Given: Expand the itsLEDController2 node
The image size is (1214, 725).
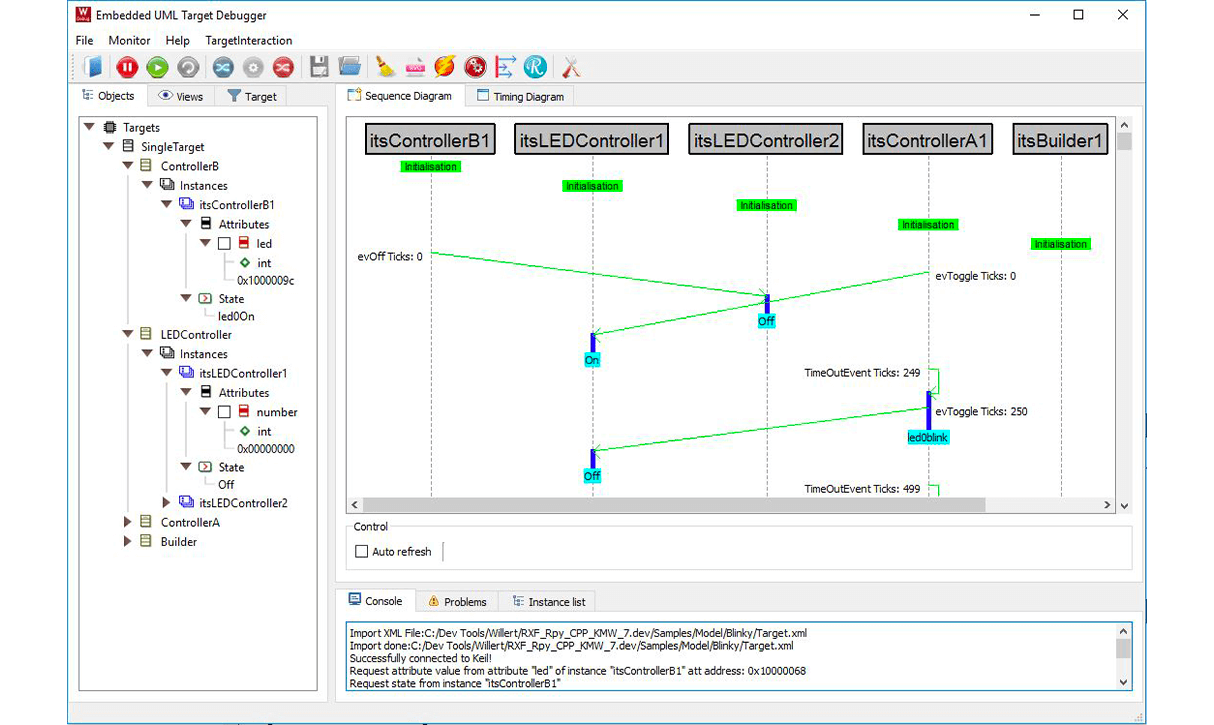Looking at the screenshot, I should [x=166, y=503].
